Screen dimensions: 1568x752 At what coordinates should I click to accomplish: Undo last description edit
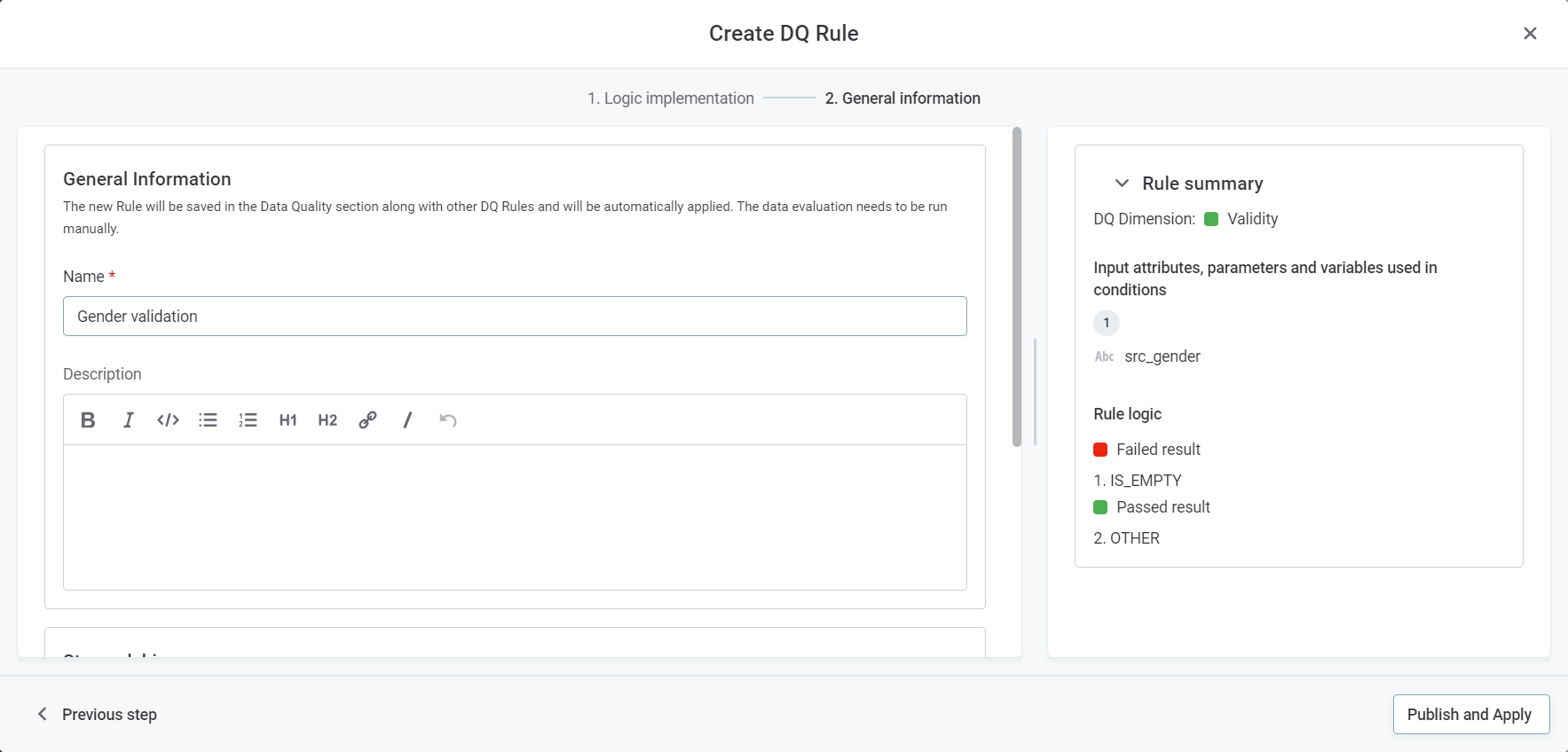pyautogui.click(x=448, y=420)
